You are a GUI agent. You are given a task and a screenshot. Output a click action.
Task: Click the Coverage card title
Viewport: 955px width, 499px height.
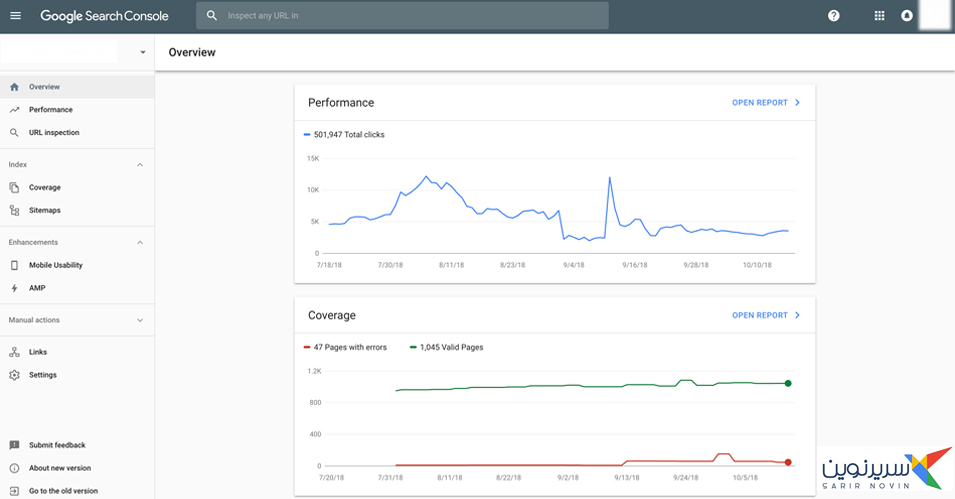(332, 316)
